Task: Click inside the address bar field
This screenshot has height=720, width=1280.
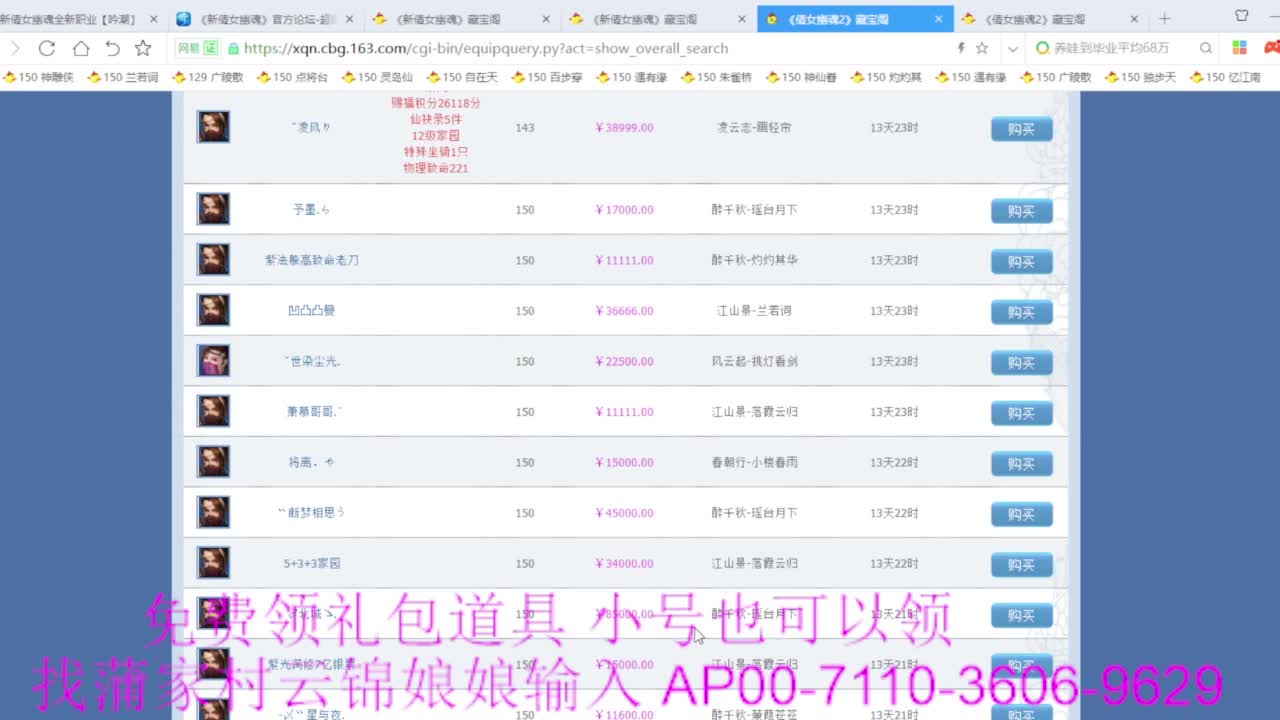Action: [600, 47]
